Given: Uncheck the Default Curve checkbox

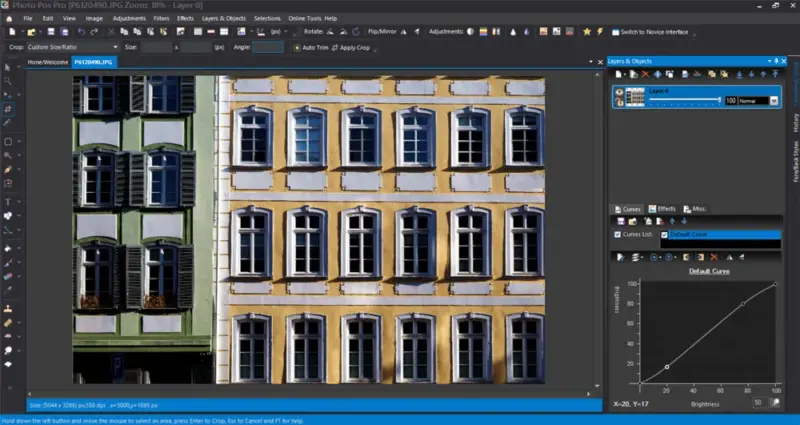Looking at the screenshot, I should tap(665, 234).
